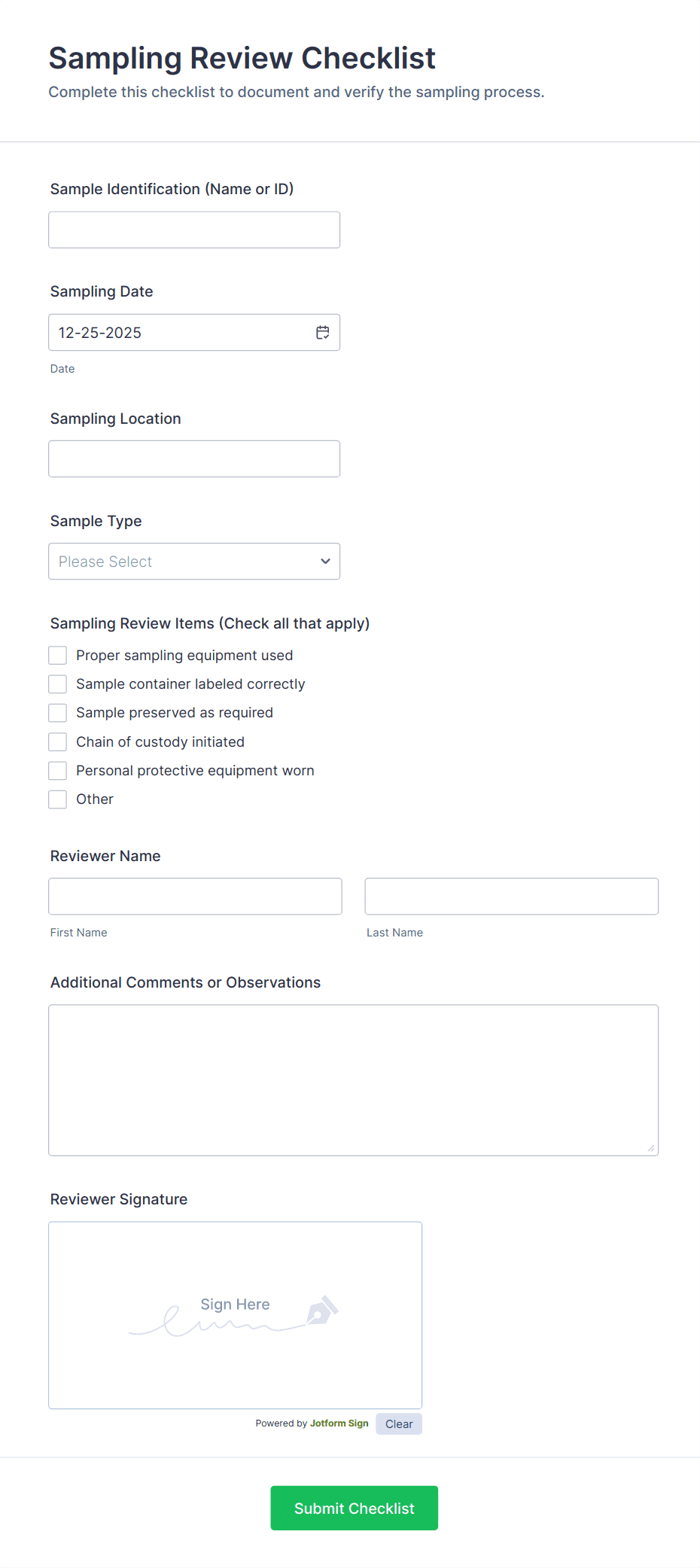Check 'Chain of custody initiated'

(58, 742)
